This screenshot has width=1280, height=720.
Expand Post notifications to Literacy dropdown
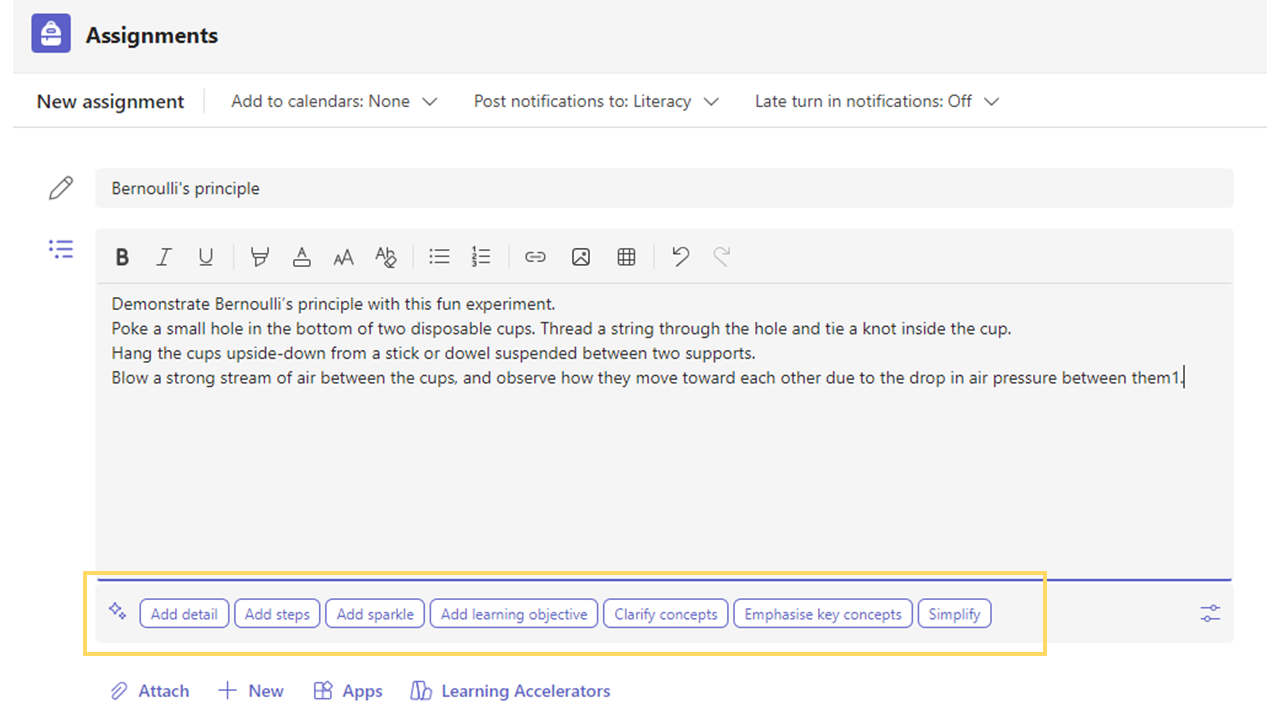[x=596, y=101]
